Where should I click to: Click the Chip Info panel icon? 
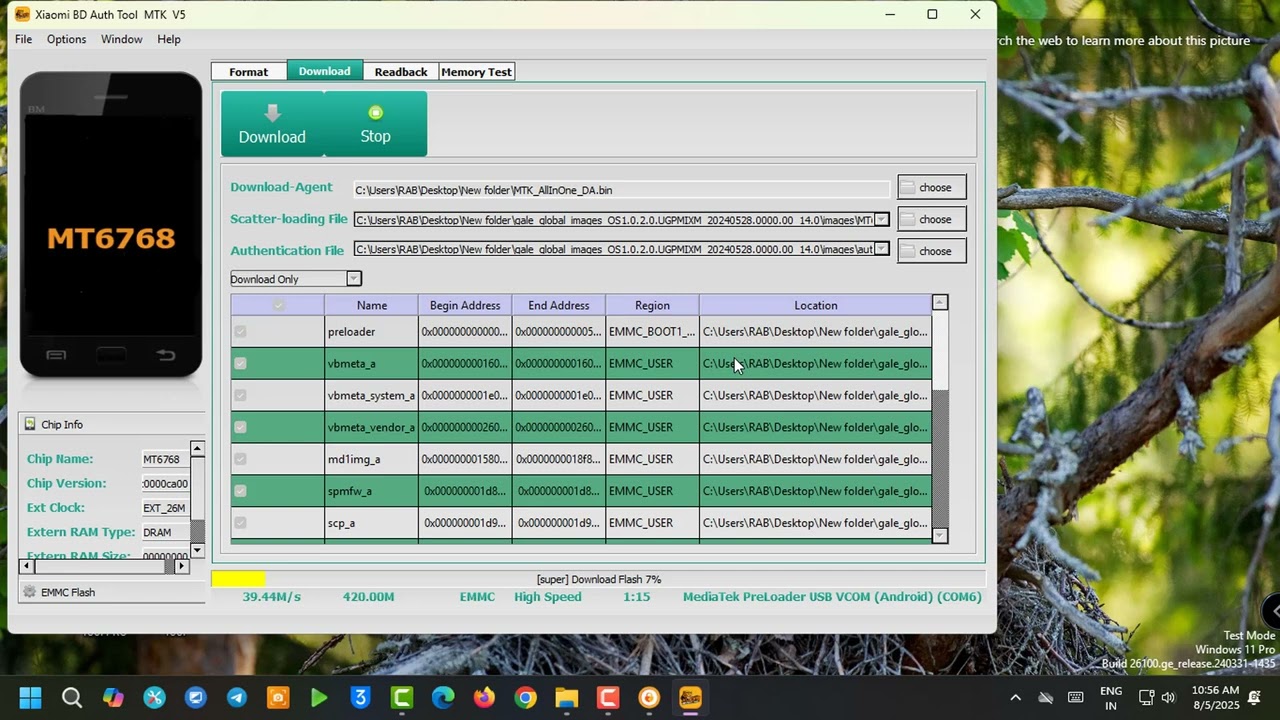(30, 424)
